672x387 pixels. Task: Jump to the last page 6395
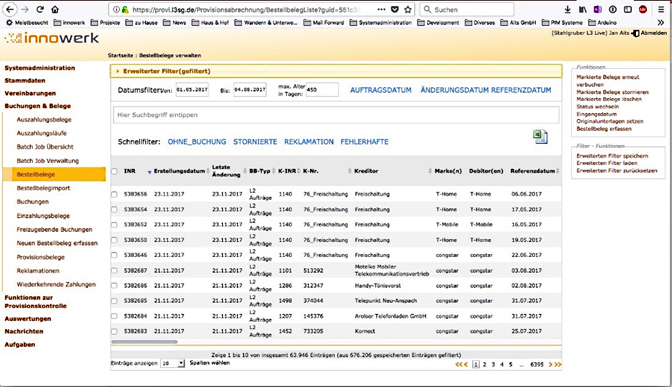point(537,364)
